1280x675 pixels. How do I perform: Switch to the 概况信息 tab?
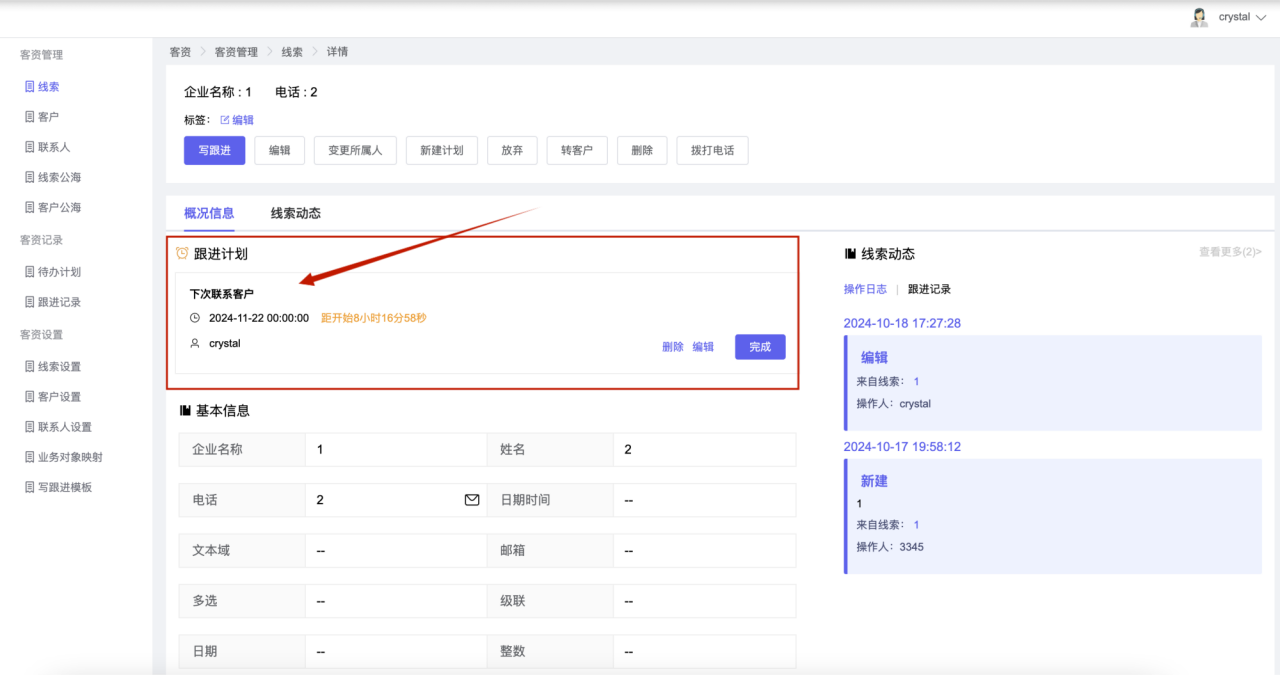click(x=209, y=213)
